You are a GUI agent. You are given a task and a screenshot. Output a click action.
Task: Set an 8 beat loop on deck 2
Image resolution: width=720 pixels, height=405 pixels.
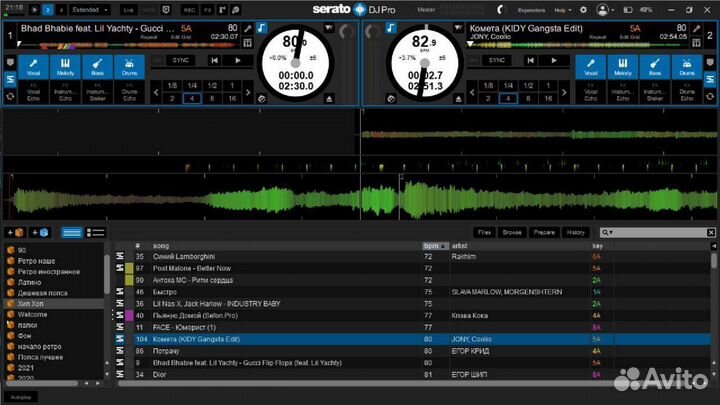coord(528,98)
